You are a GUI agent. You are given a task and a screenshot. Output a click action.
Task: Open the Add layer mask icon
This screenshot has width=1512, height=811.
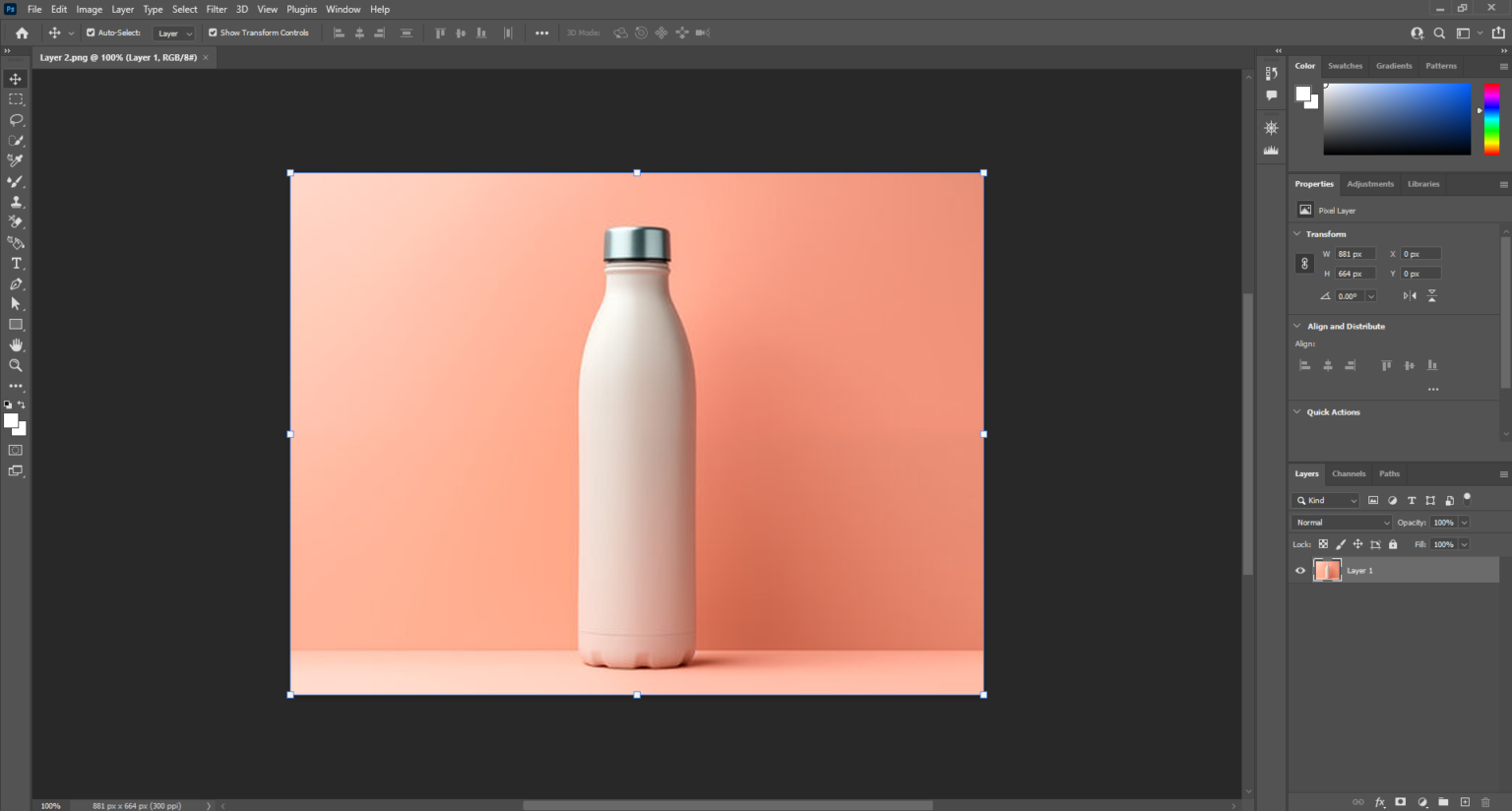point(1399,802)
